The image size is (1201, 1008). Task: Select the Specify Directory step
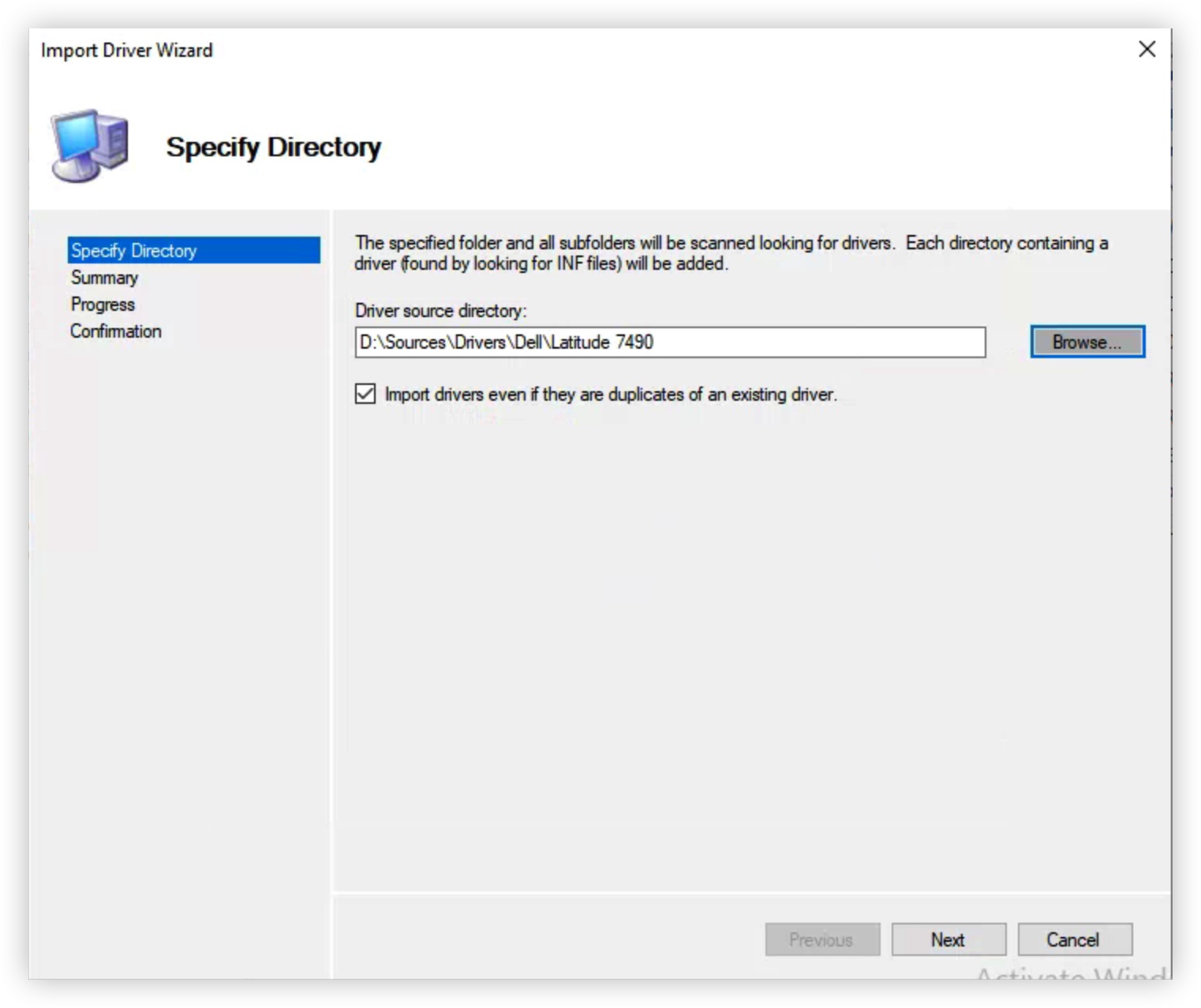tap(134, 250)
